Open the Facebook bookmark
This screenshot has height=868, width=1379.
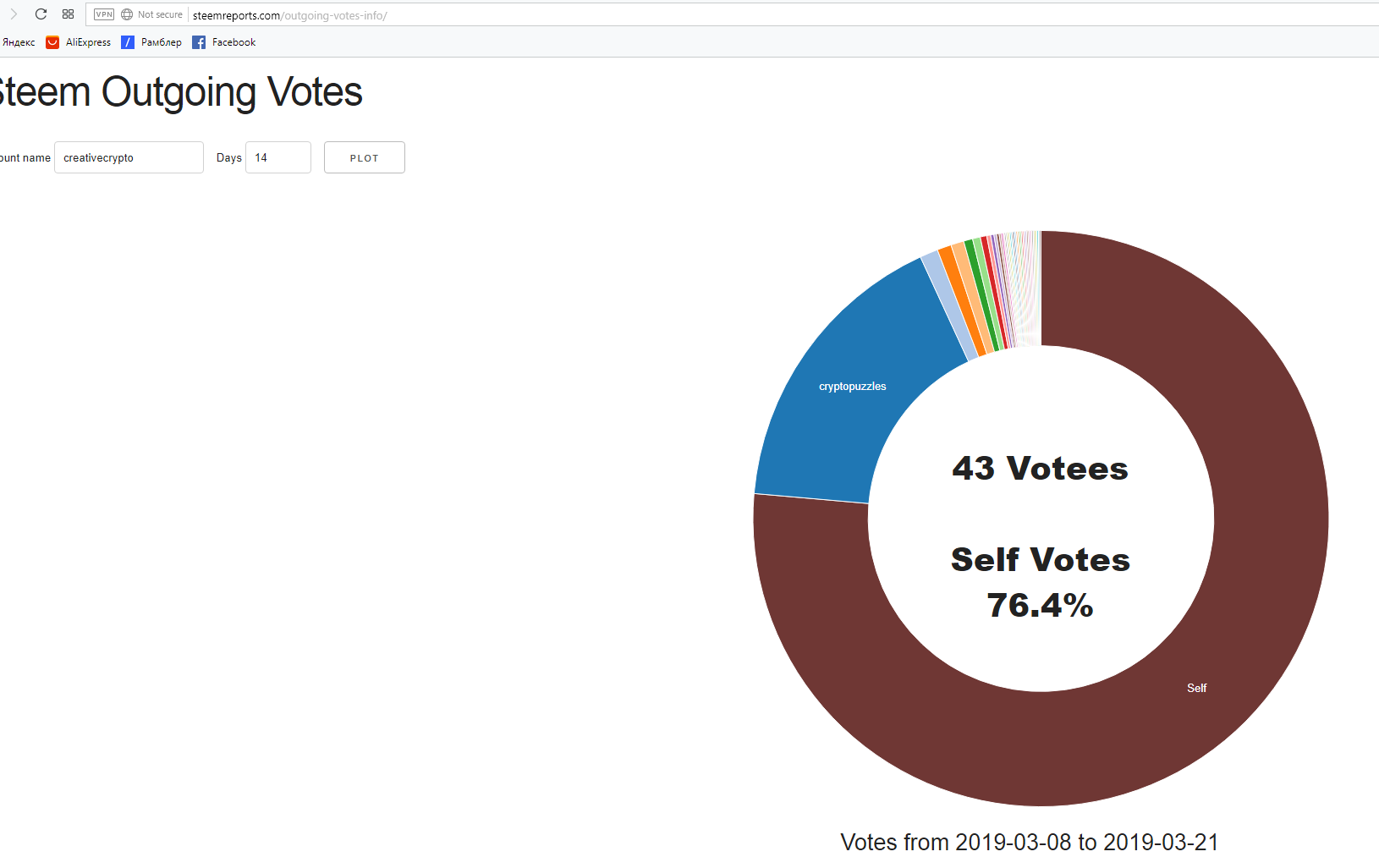(x=224, y=42)
